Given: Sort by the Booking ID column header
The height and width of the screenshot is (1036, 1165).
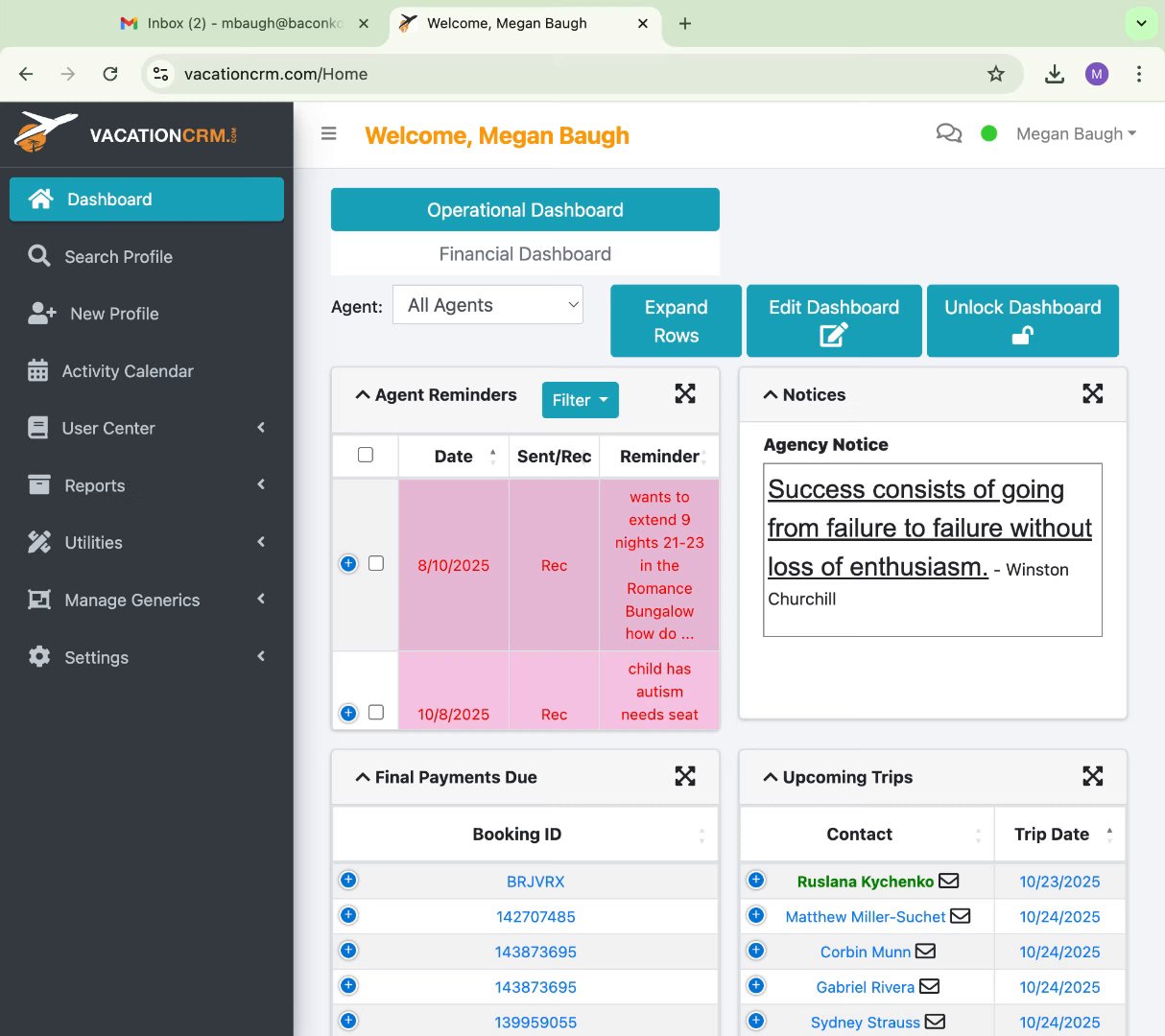Looking at the screenshot, I should click(x=525, y=834).
